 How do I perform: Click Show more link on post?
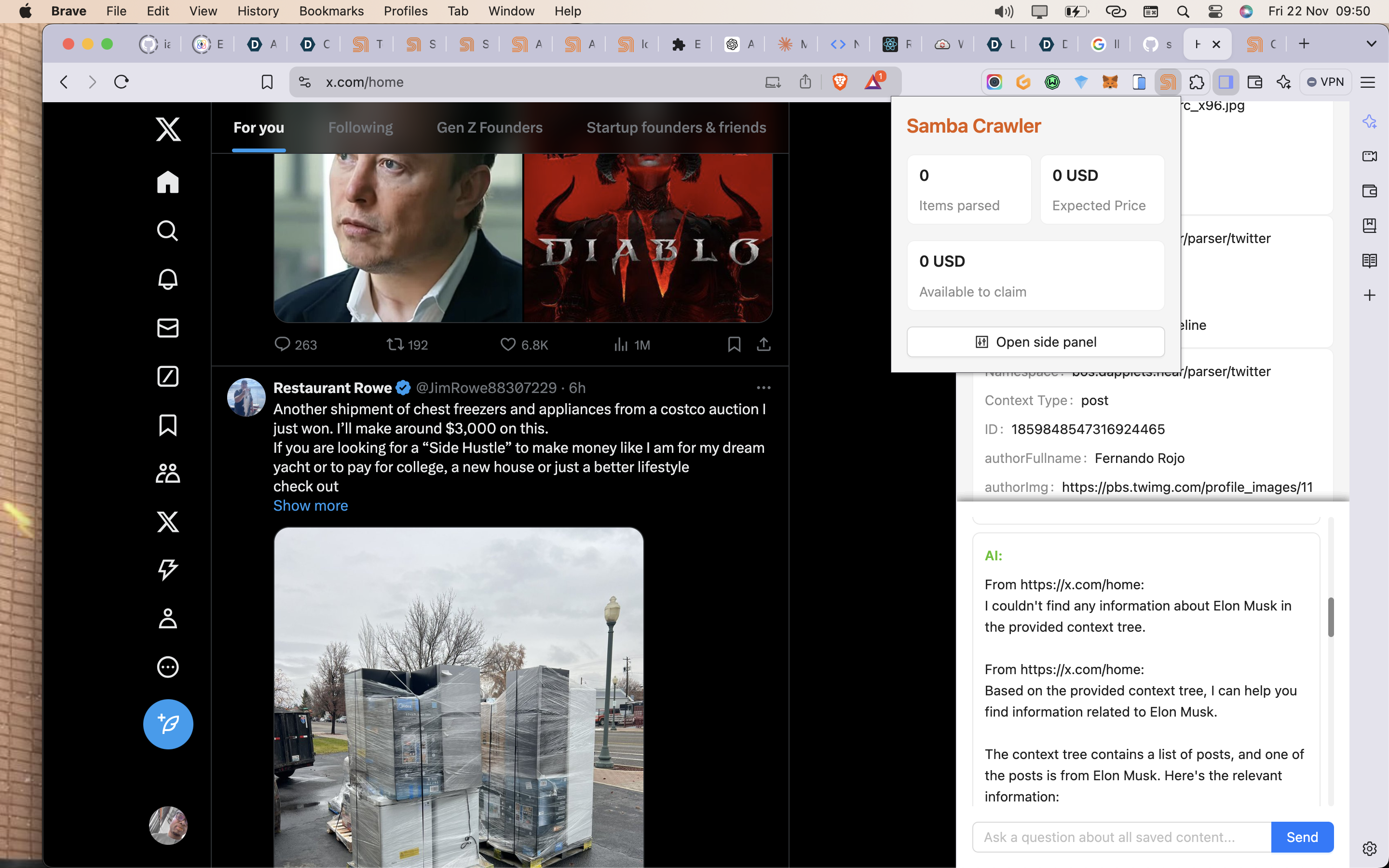click(x=311, y=506)
